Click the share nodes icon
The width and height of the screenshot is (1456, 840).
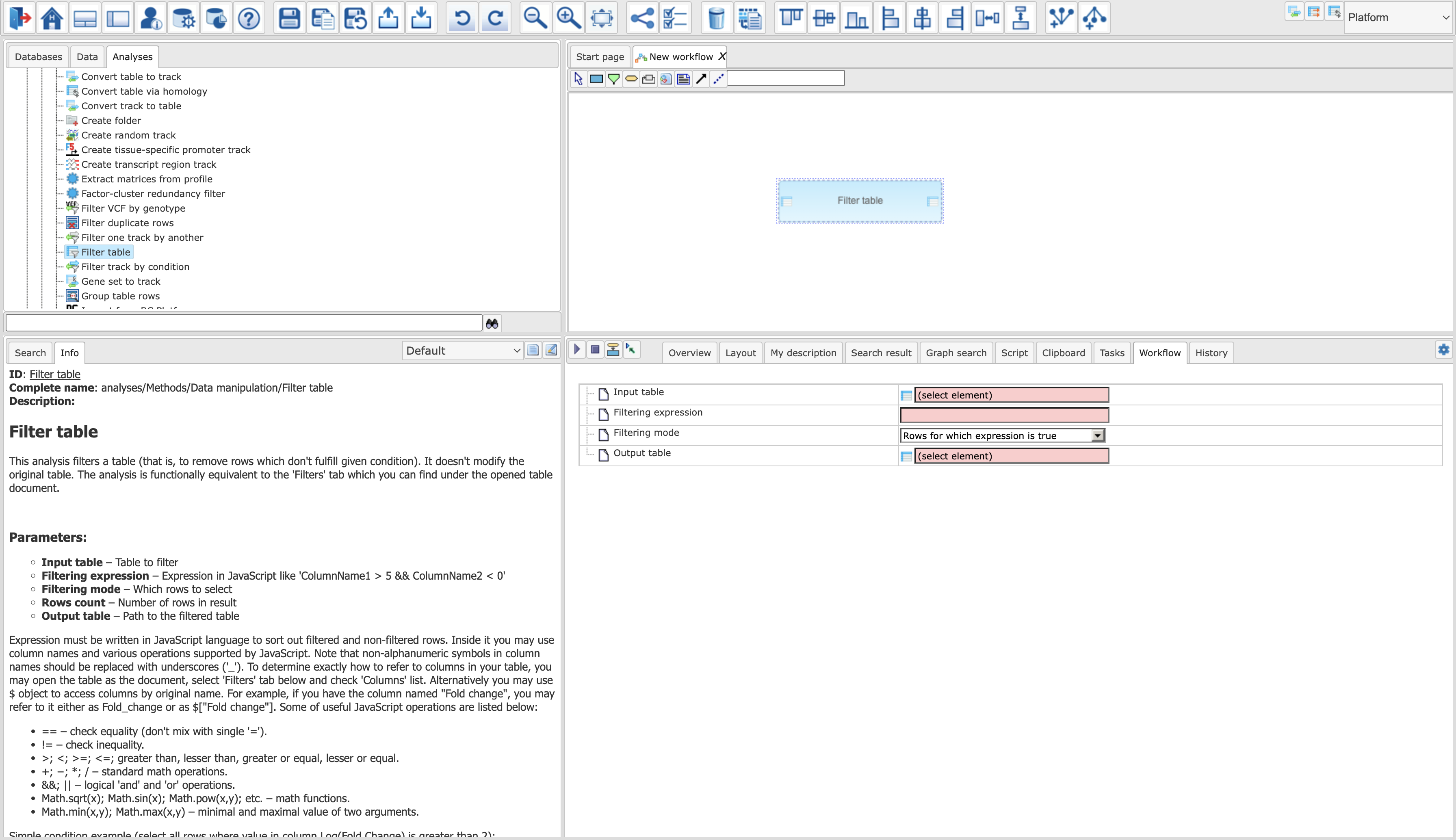pyautogui.click(x=642, y=18)
